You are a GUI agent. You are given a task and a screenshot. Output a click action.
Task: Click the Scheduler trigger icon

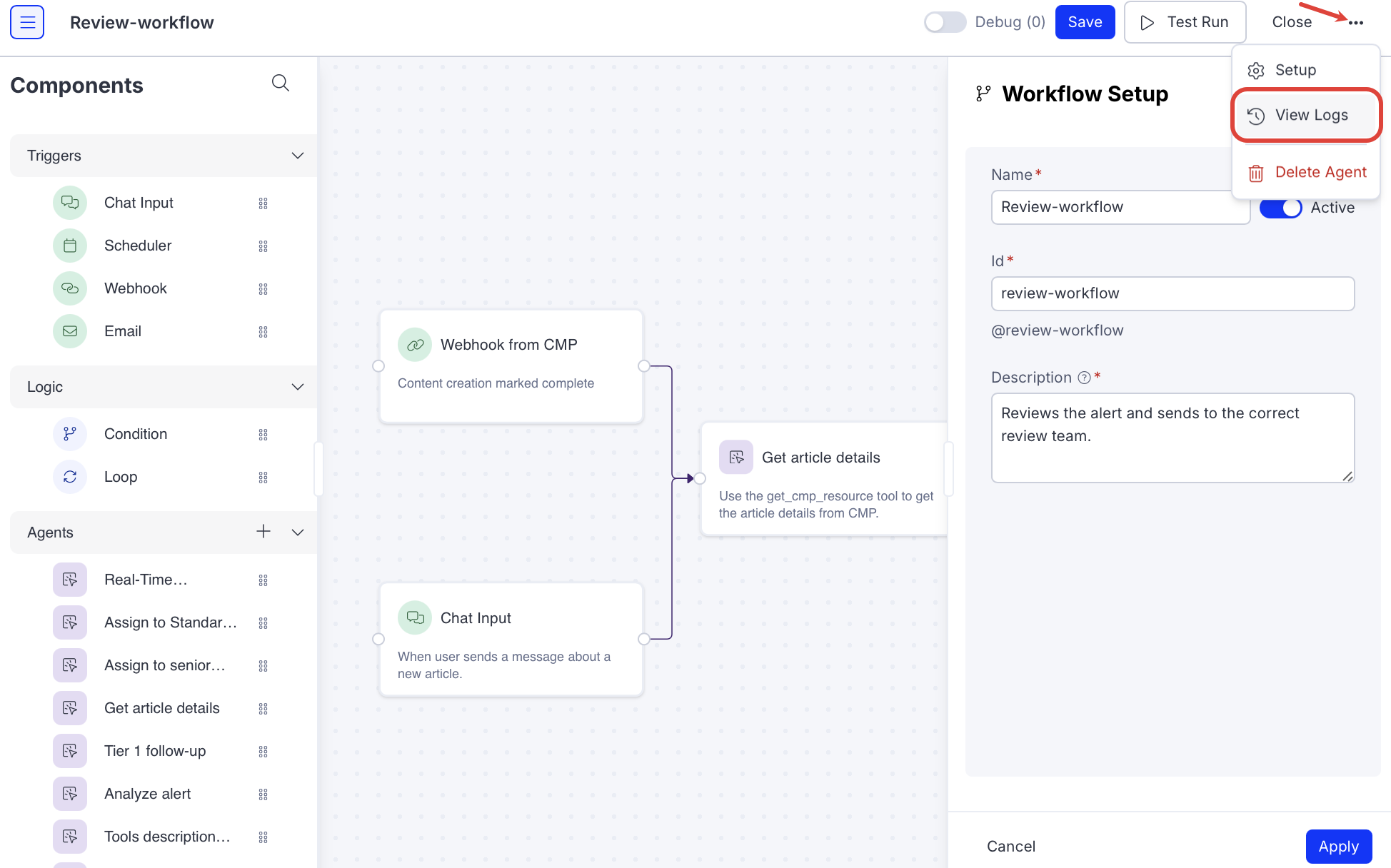pos(70,246)
